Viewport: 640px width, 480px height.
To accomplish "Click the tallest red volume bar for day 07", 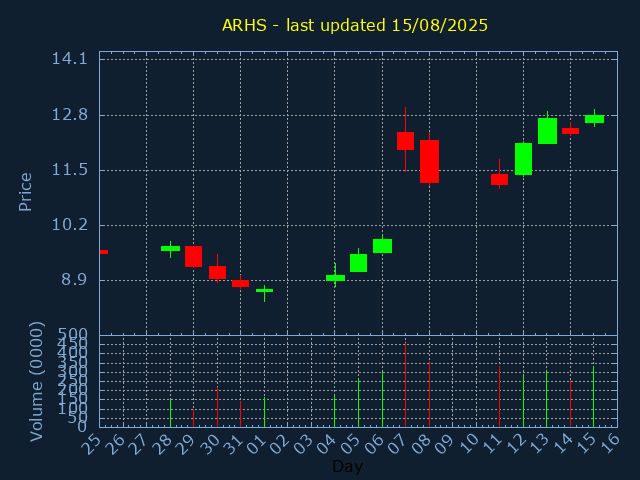I will [x=405, y=385].
